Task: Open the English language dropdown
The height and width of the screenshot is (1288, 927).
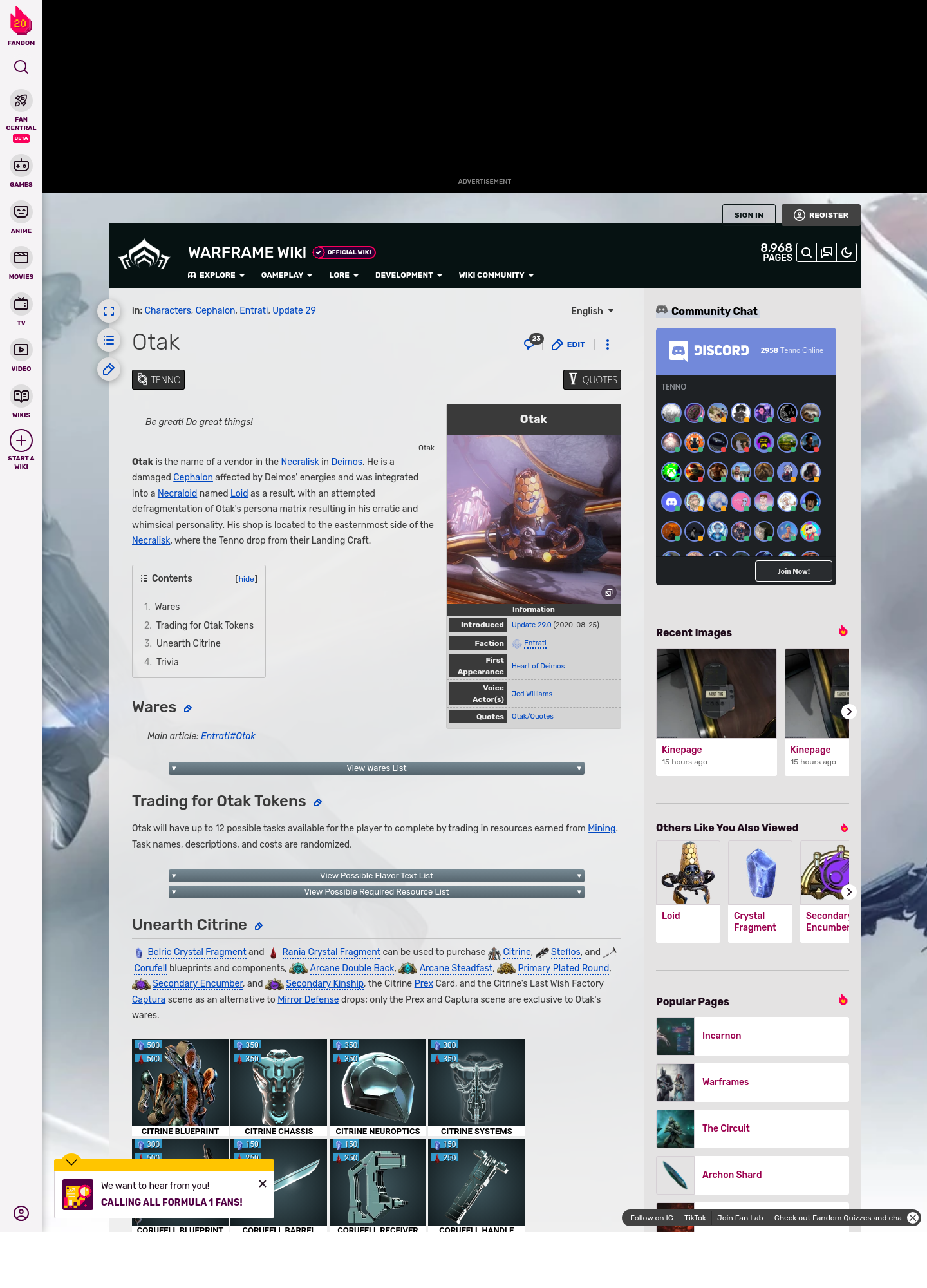Action: [x=592, y=311]
